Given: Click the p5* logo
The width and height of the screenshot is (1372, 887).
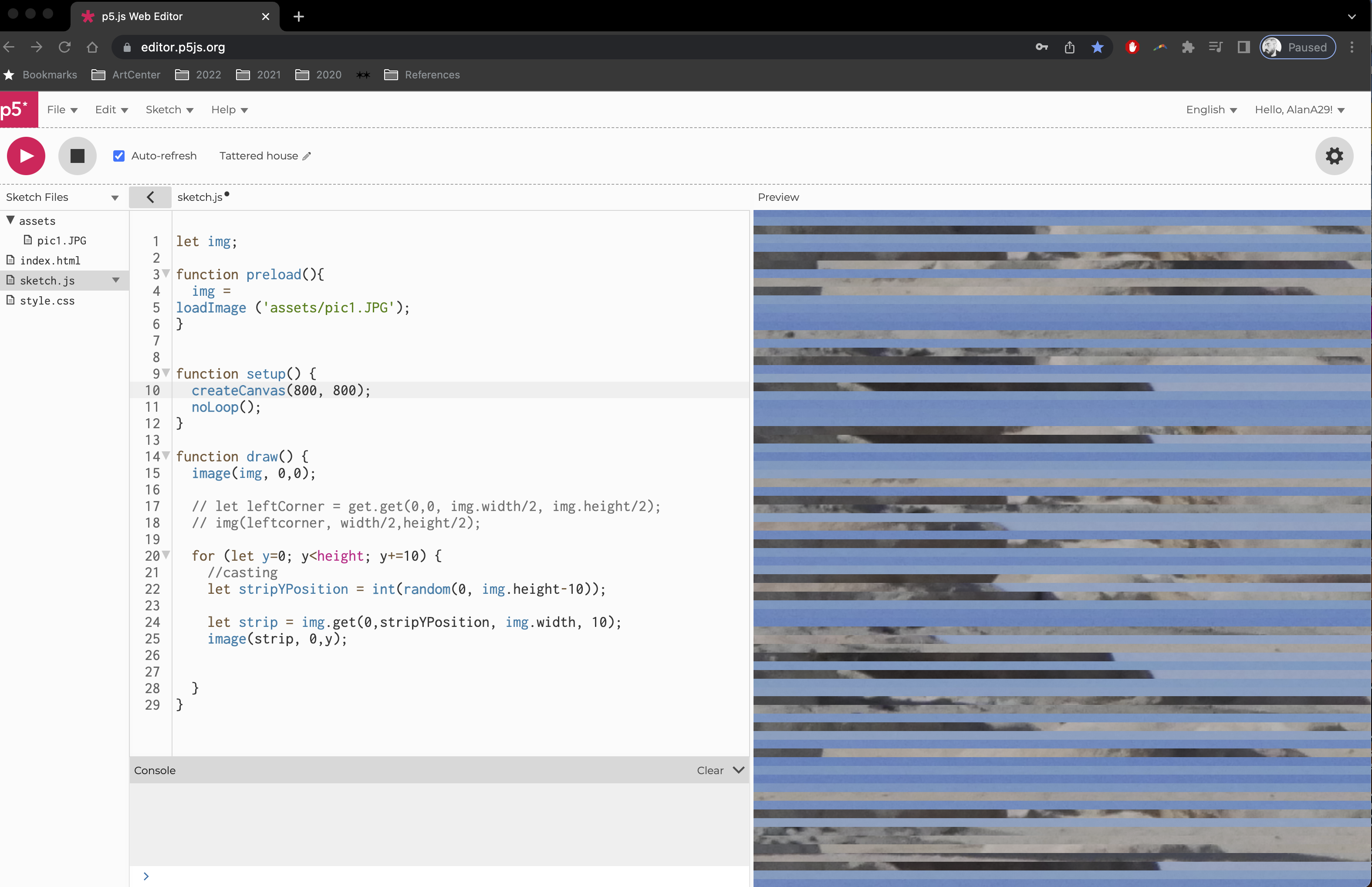Looking at the screenshot, I should 17,109.
